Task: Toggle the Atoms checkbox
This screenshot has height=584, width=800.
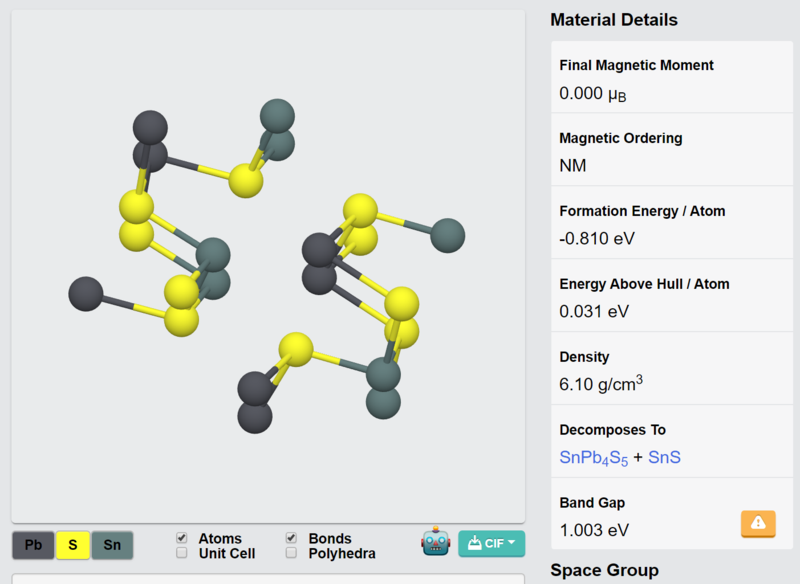Action: [182, 538]
